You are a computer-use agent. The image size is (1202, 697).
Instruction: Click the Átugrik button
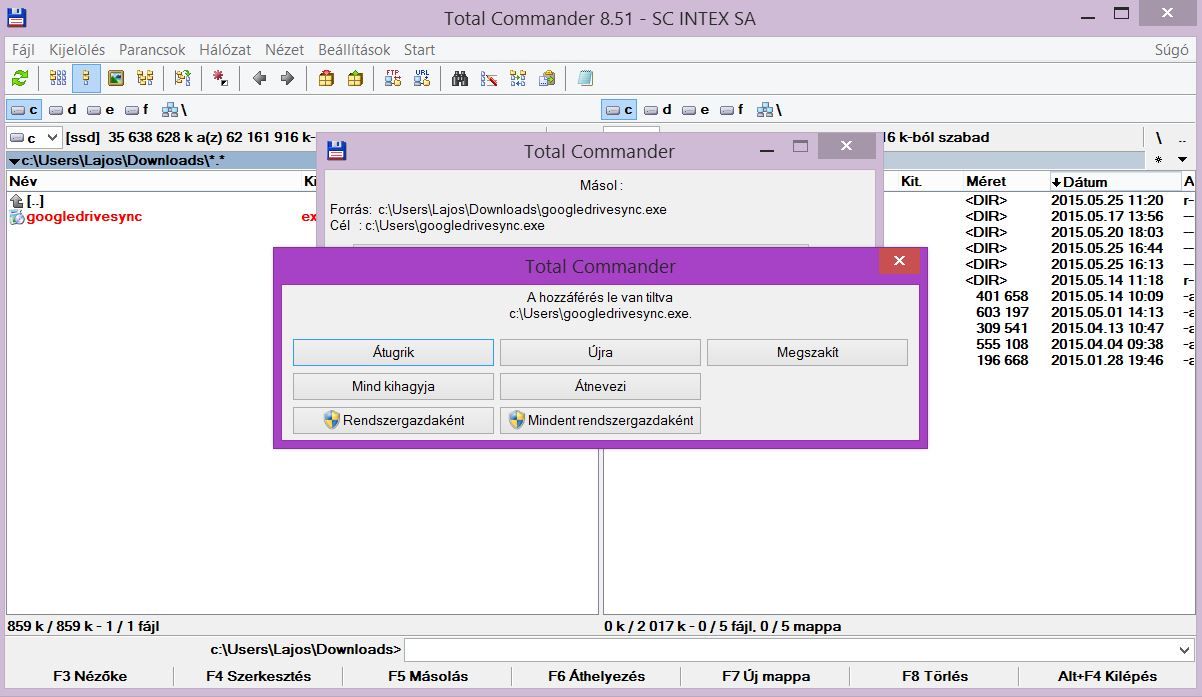click(x=393, y=352)
